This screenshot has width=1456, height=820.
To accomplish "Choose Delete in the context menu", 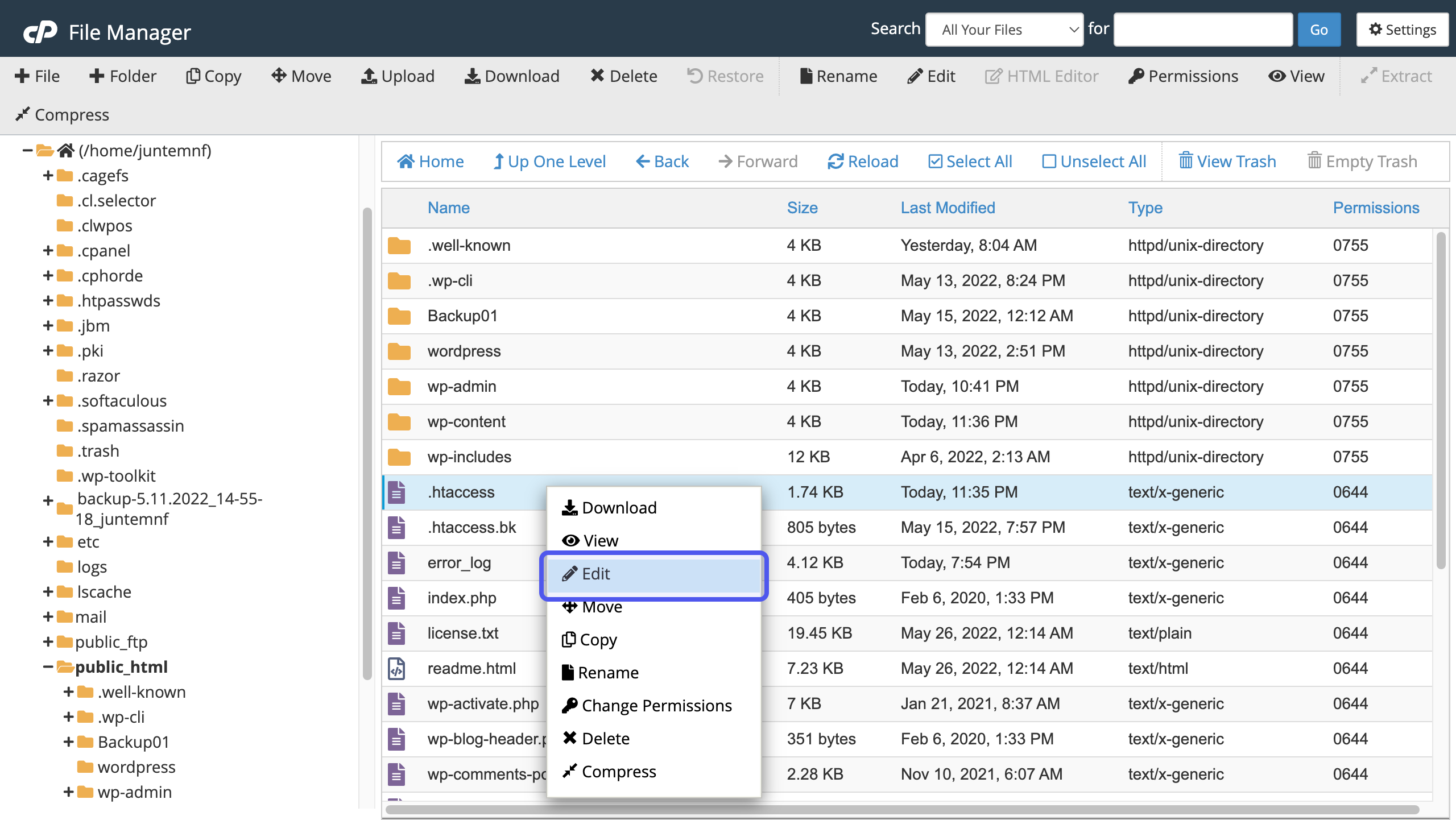I will 654,739.
